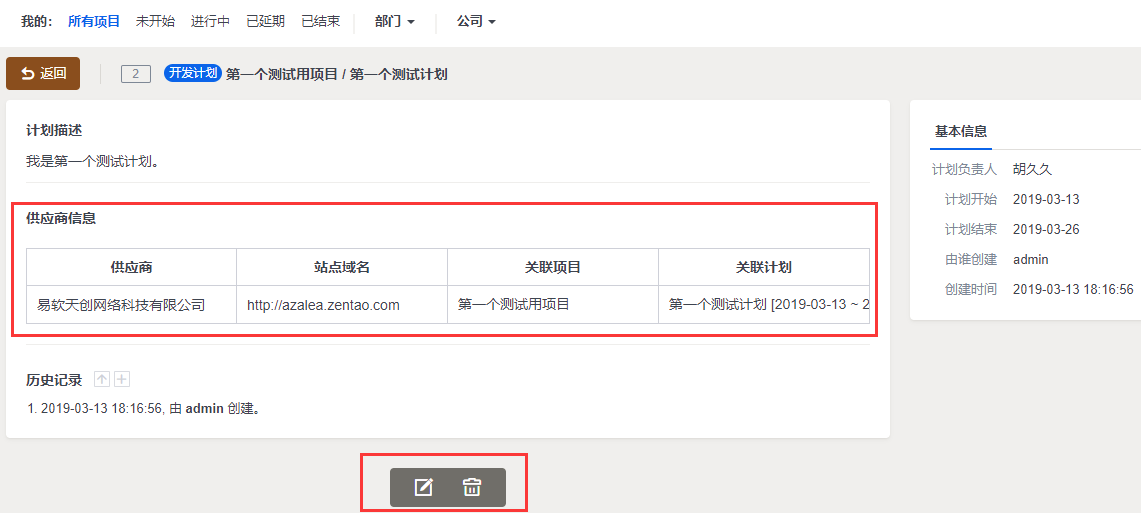Reverse the history record order arrow icon
Screen dimensions: 1141x513
tap(103, 379)
